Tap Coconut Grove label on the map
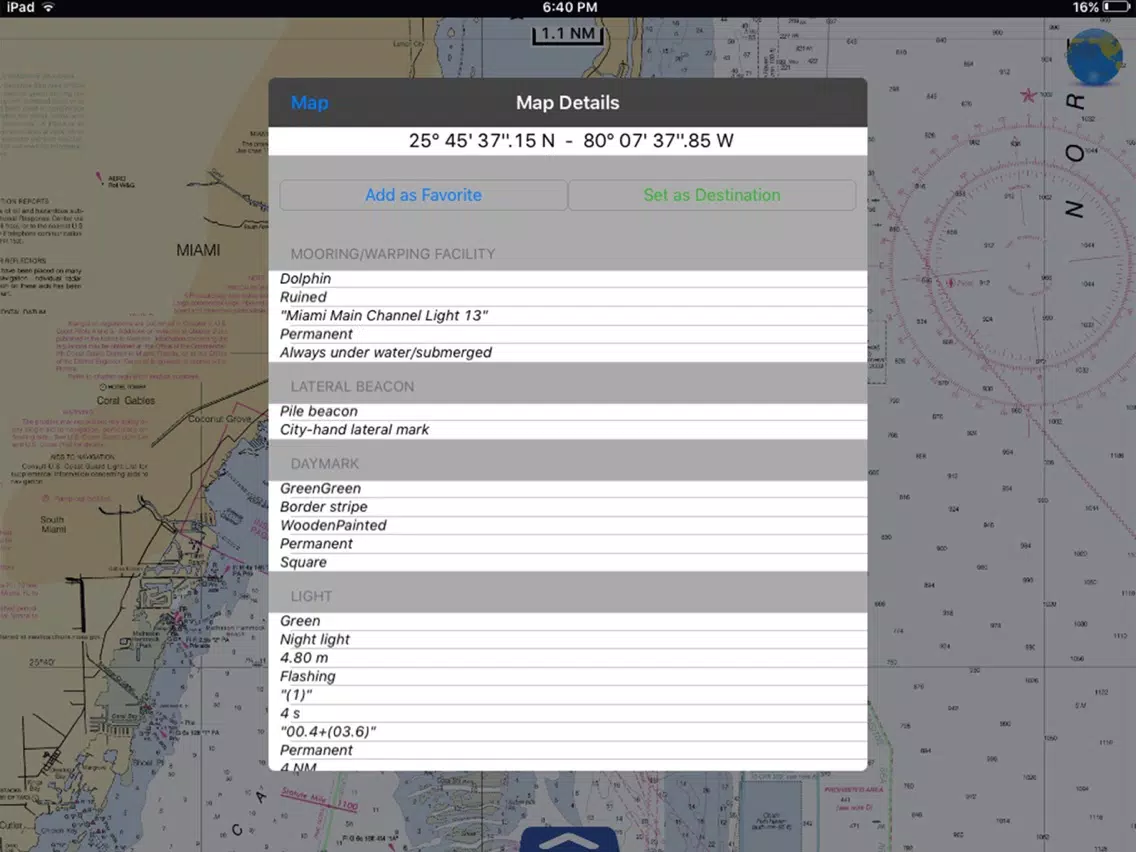The image size is (1136, 852). 219,419
